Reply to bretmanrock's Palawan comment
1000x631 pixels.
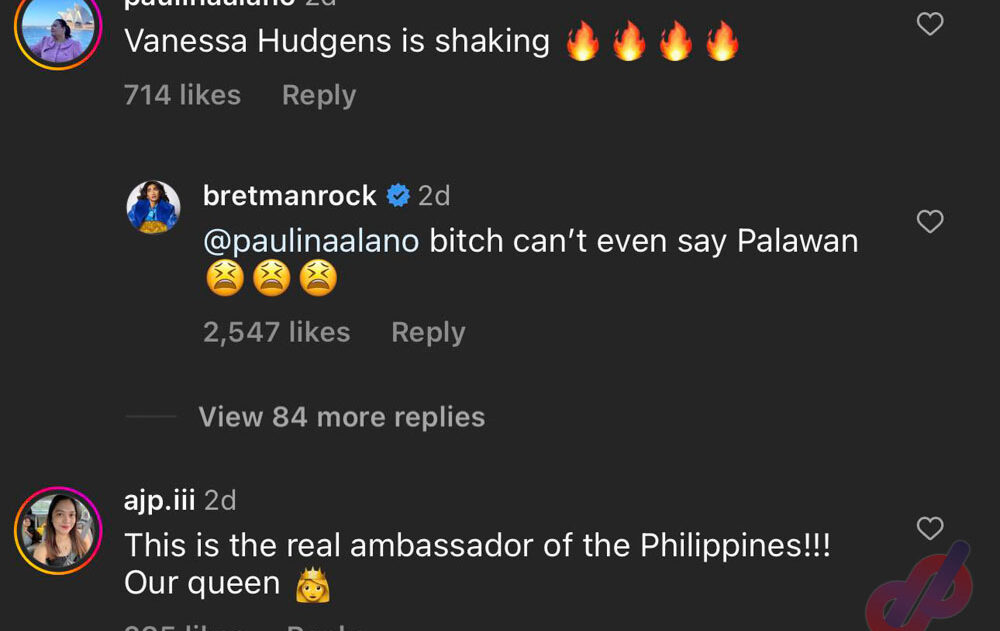[x=429, y=332]
